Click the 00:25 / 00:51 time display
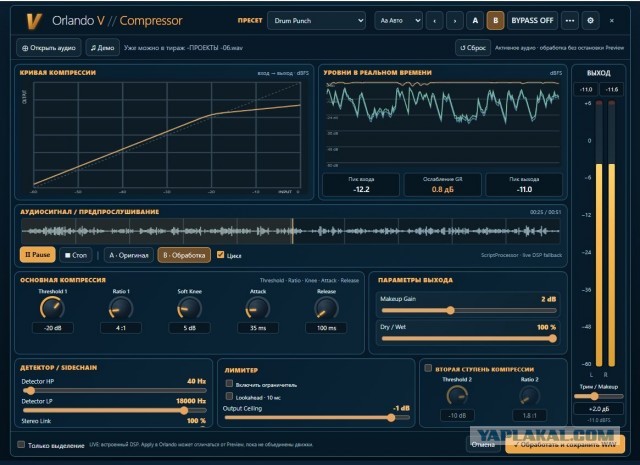 545,212
